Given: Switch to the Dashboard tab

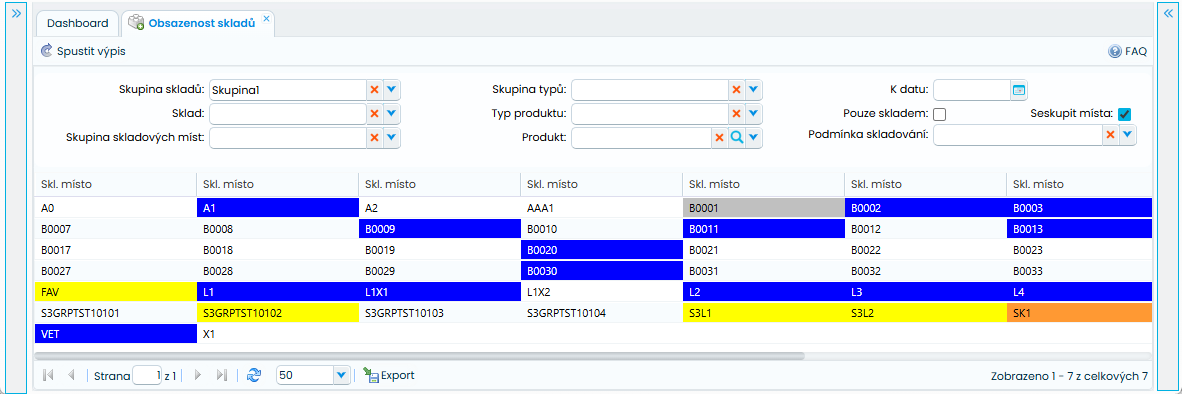Looking at the screenshot, I should [x=78, y=23].
